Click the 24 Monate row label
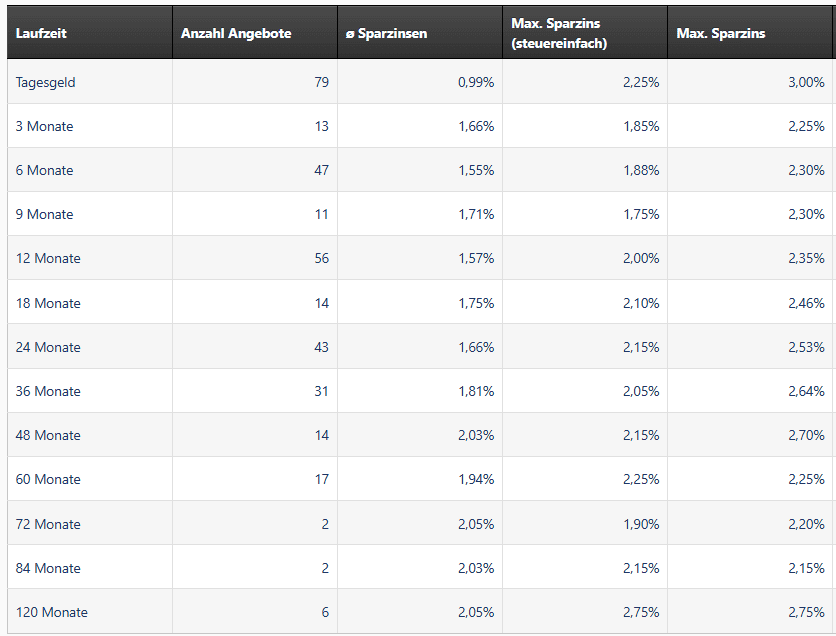The height and width of the screenshot is (636, 836). coord(48,347)
